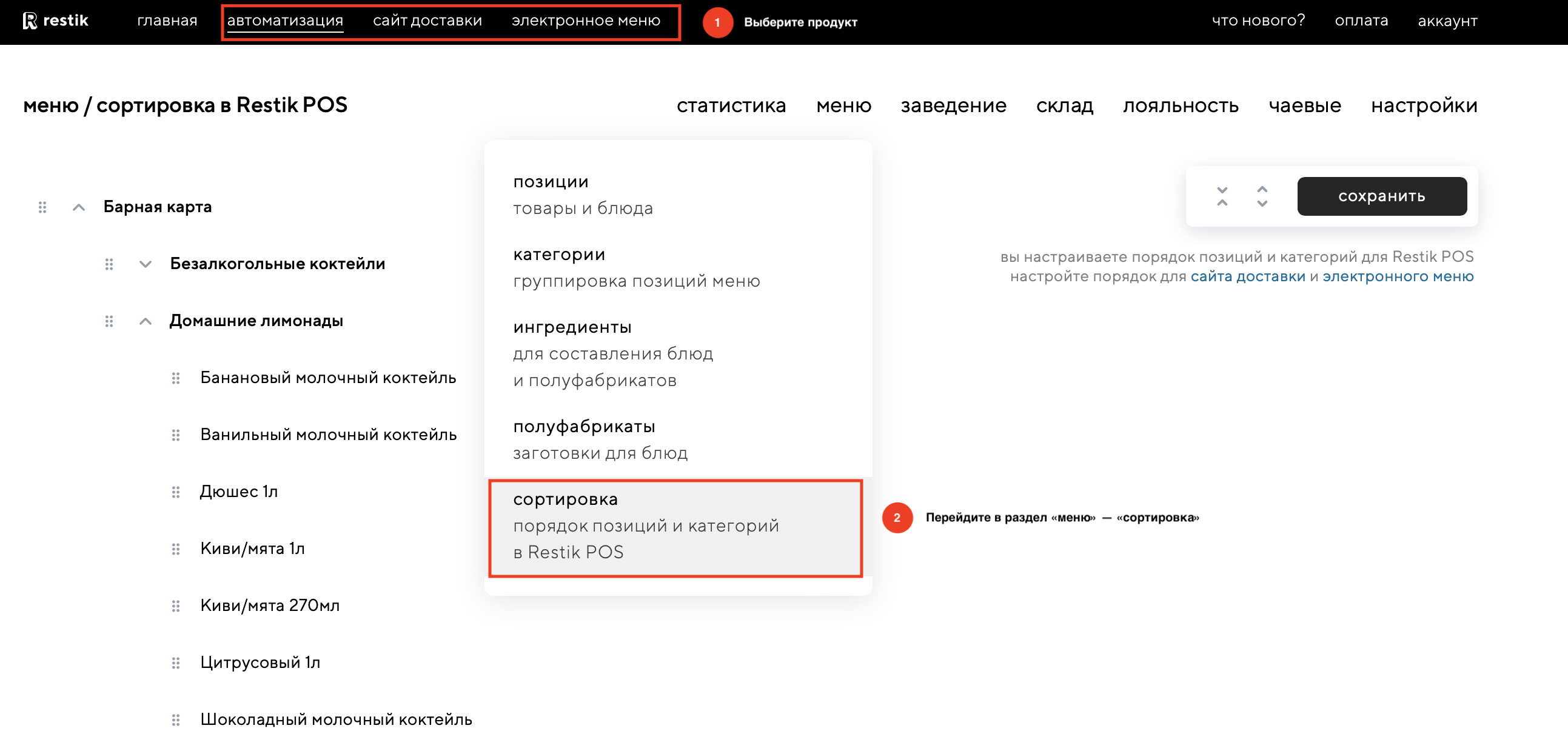
Task: Click drag handle of Киви/мята 270мл
Action: pos(176,606)
